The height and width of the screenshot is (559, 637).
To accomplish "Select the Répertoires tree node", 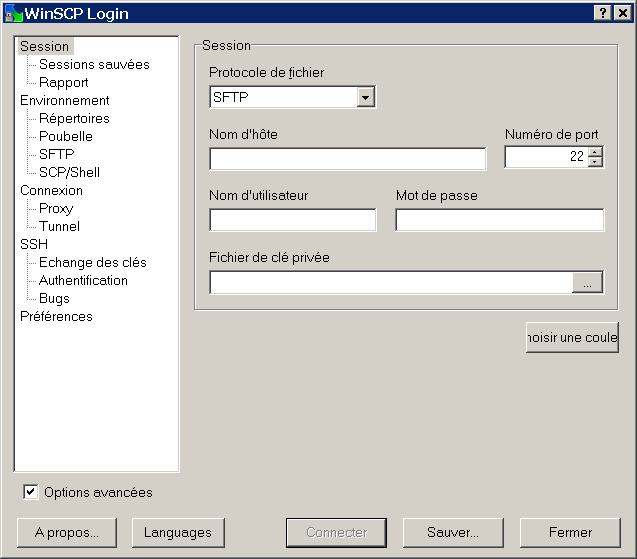I will pos(74,118).
